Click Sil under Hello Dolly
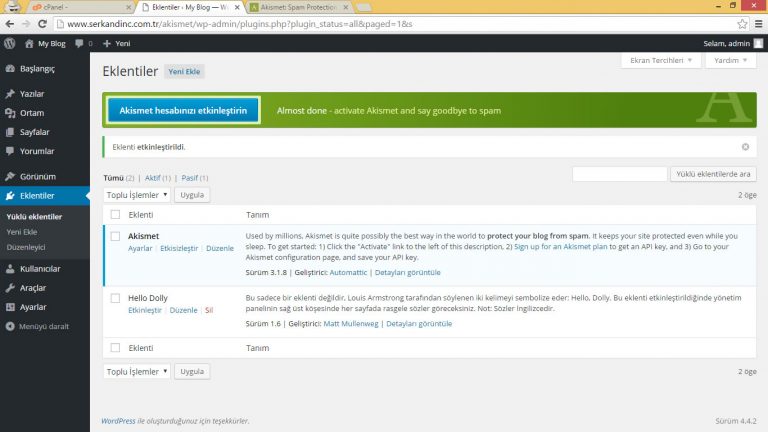Image resolution: width=768 pixels, height=432 pixels. point(209,310)
